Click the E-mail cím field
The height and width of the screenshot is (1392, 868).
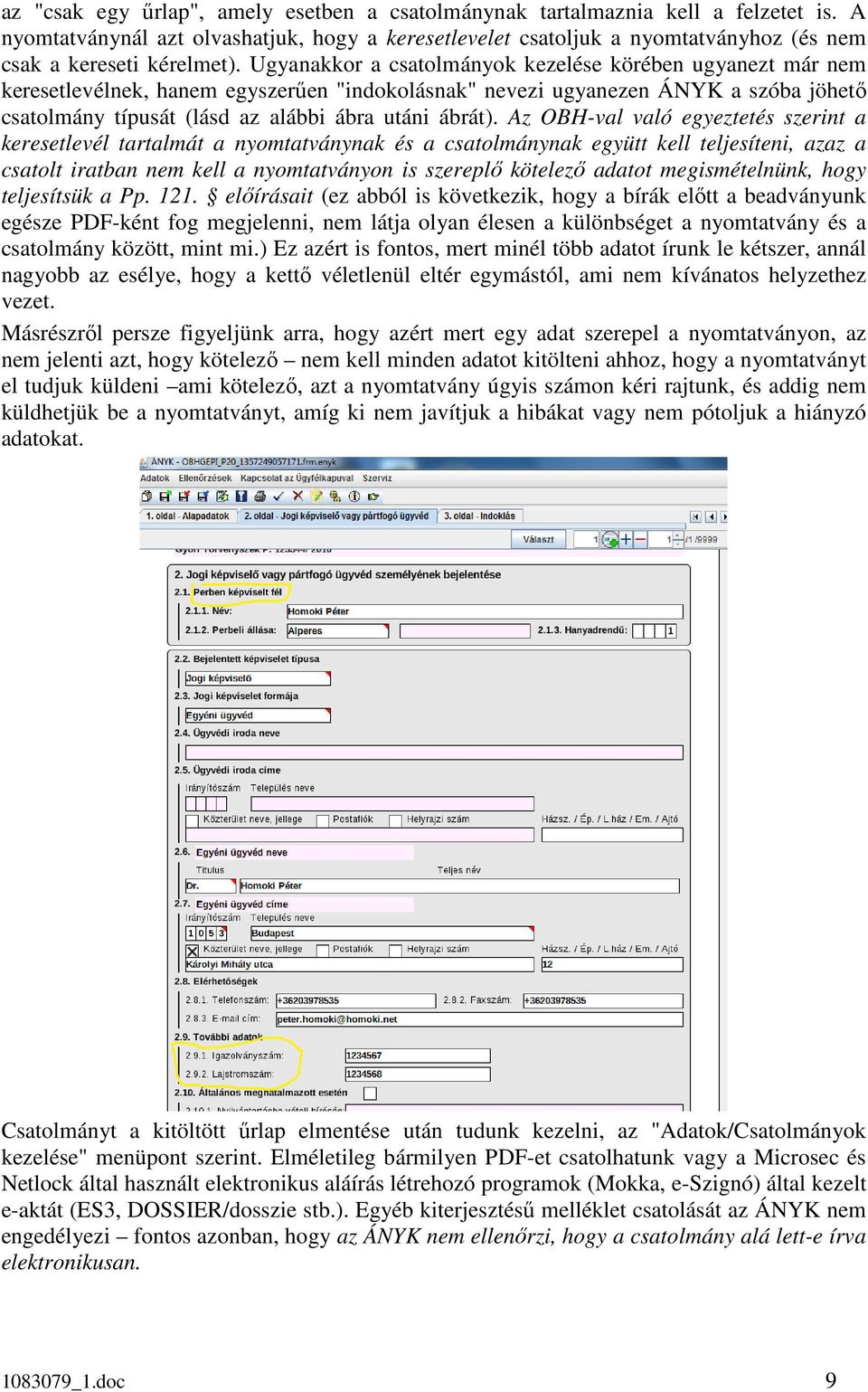tap(479, 1019)
